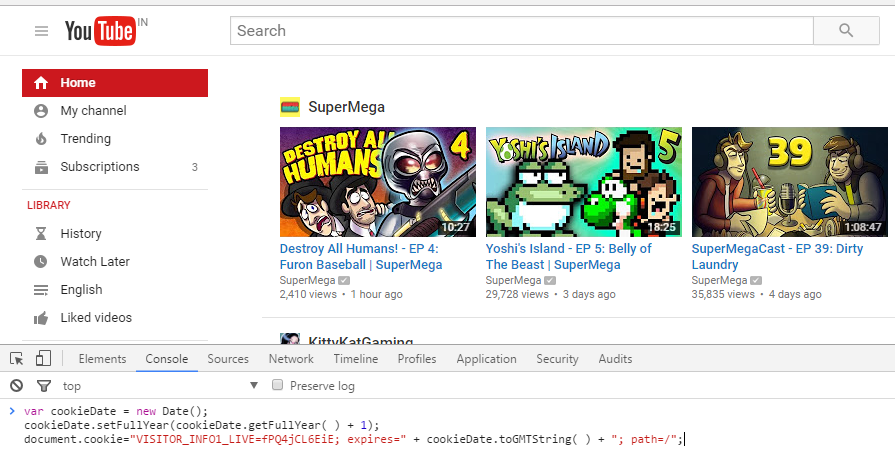Go to Home in the sidebar

(115, 83)
